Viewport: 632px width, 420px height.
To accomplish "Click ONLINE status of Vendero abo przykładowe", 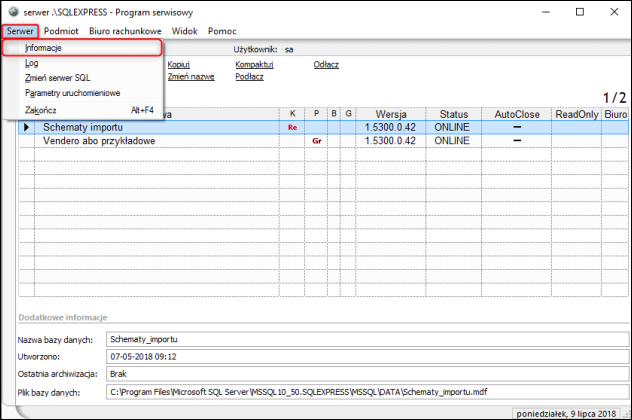I will click(452, 141).
